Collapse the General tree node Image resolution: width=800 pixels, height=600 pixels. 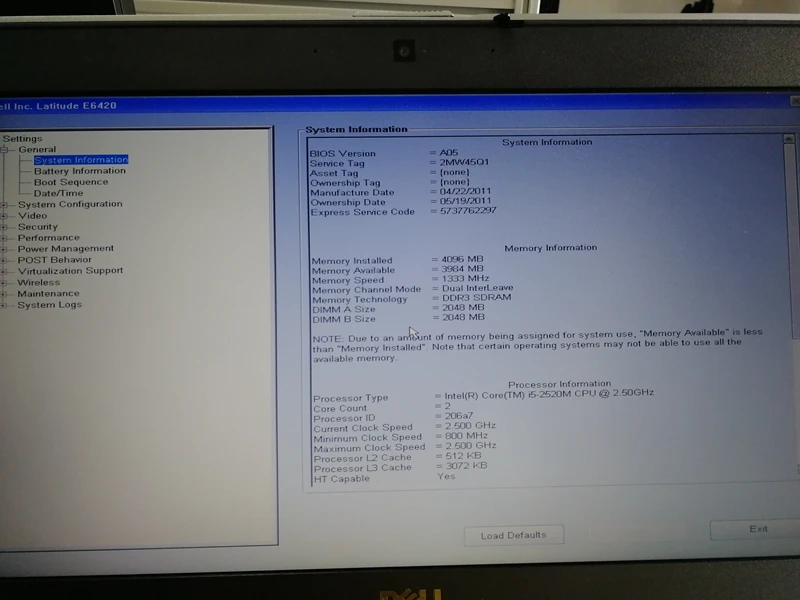coord(4,149)
